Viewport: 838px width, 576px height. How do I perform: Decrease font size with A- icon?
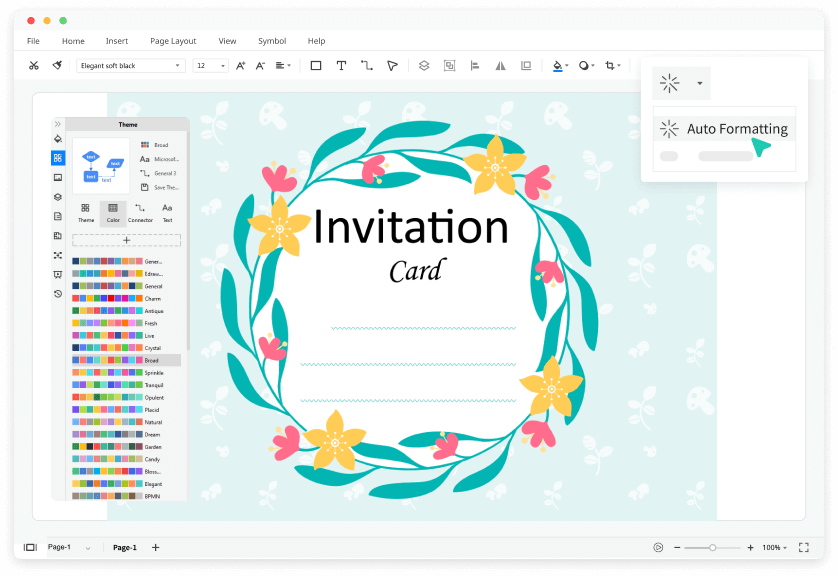coord(260,65)
